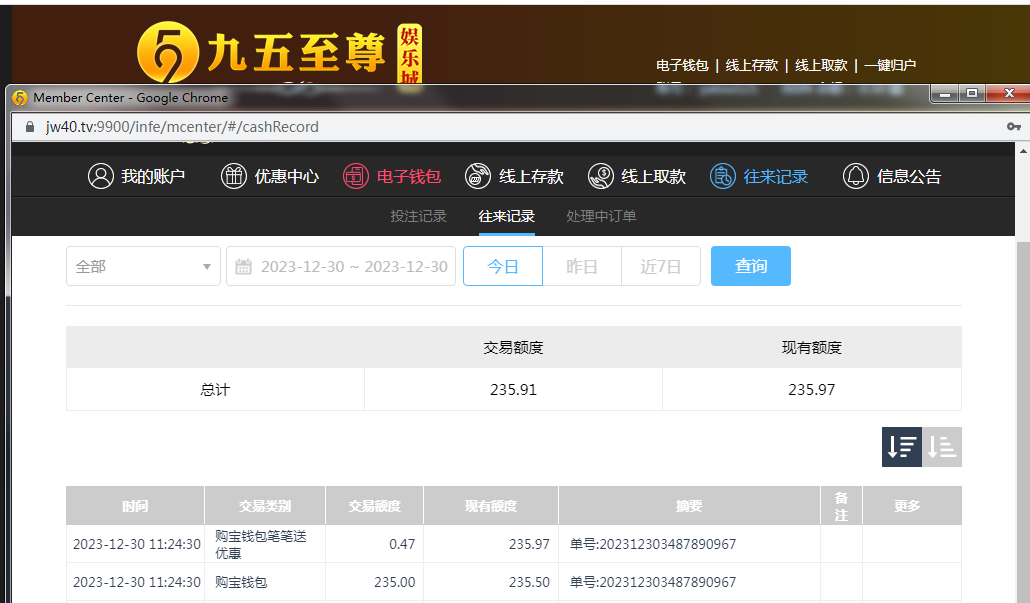
Task: Click 电子钱包 link in background window
Action: (682, 65)
